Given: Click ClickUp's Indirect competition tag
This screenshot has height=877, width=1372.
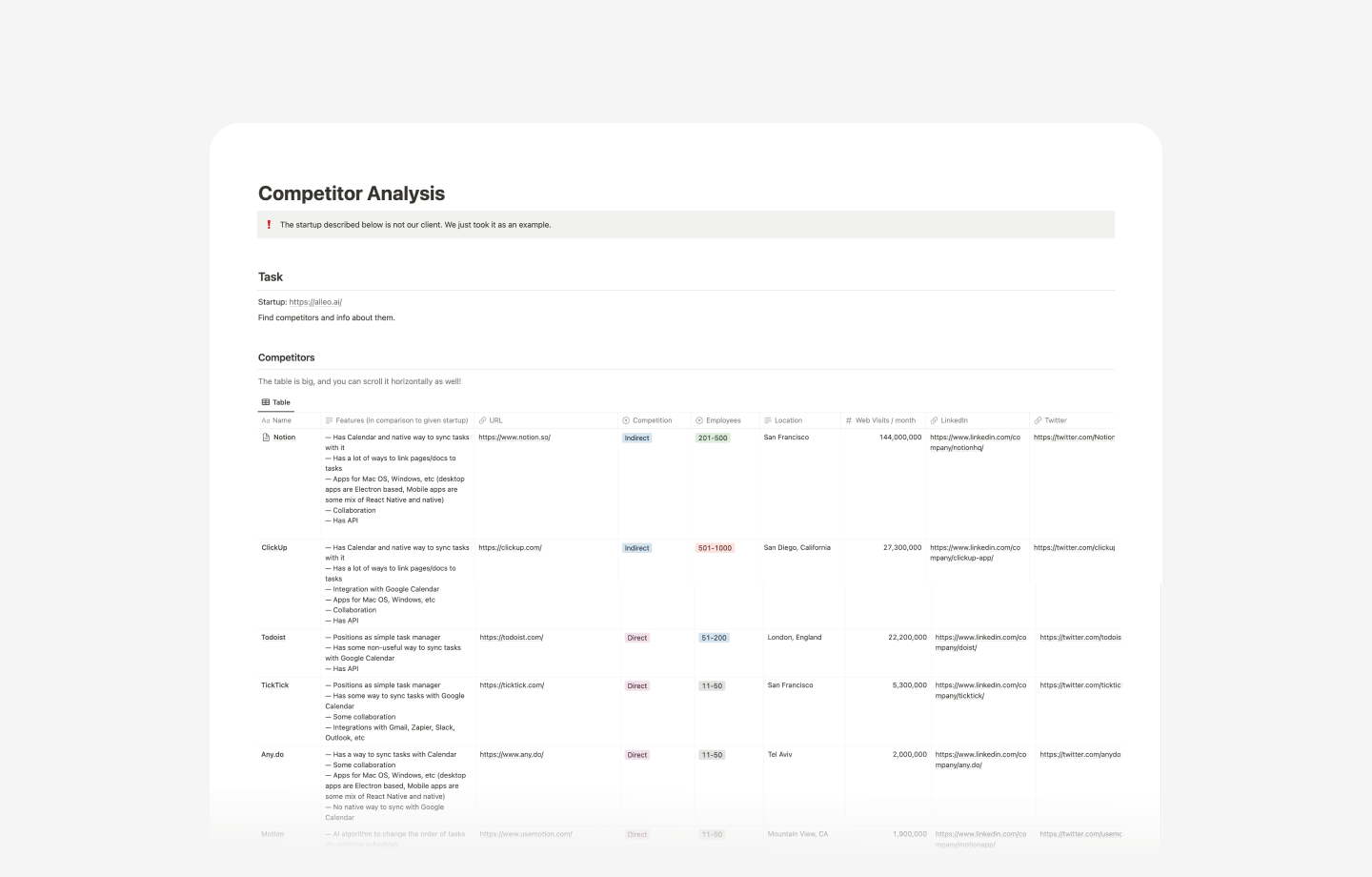Looking at the screenshot, I should point(636,548).
